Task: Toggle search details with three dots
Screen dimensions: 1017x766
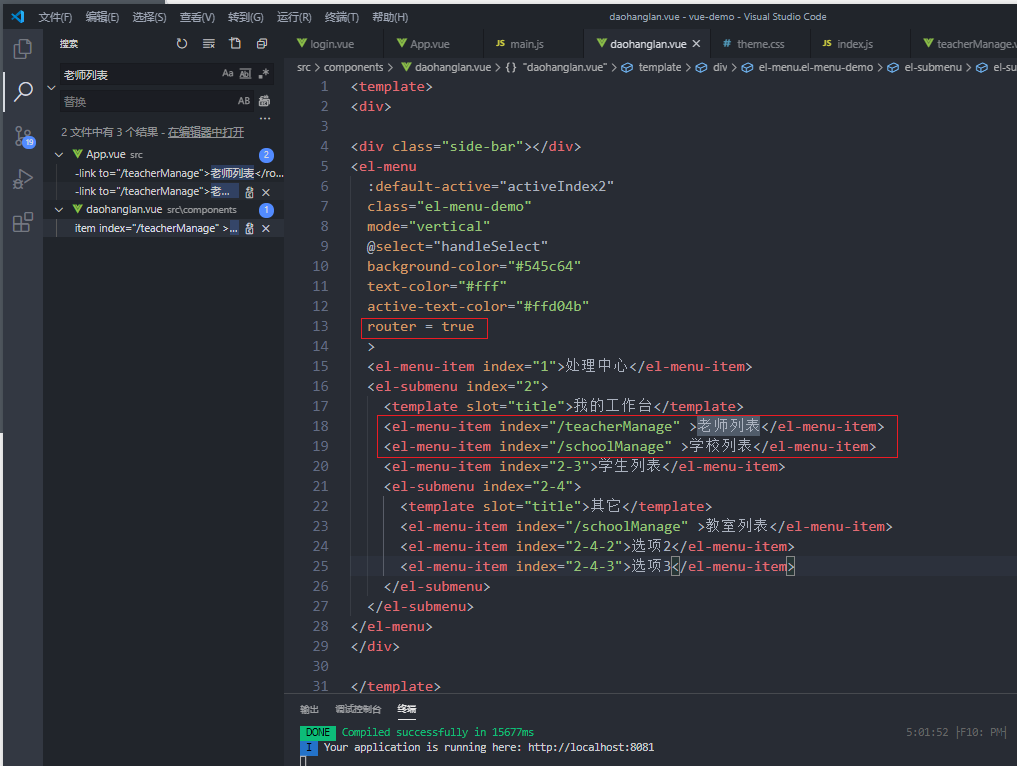Action: pos(265,118)
